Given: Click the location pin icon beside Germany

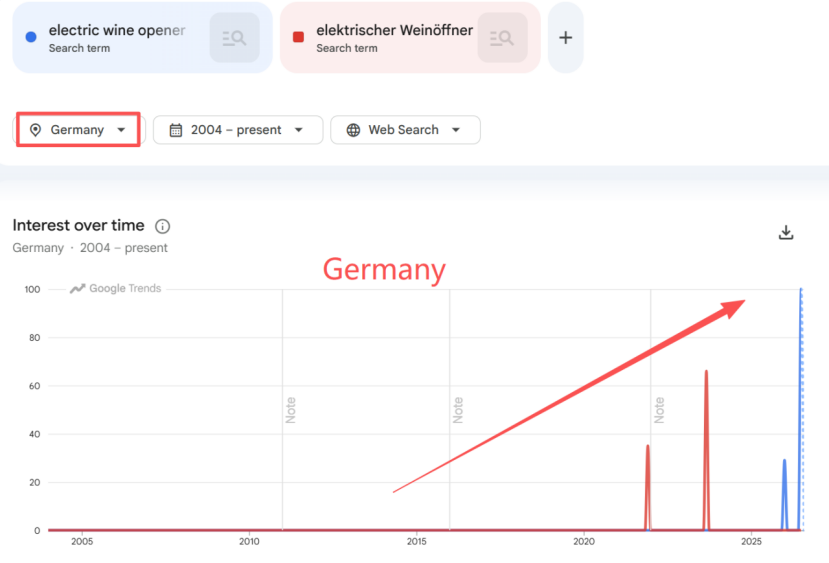Looking at the screenshot, I should pos(35,130).
